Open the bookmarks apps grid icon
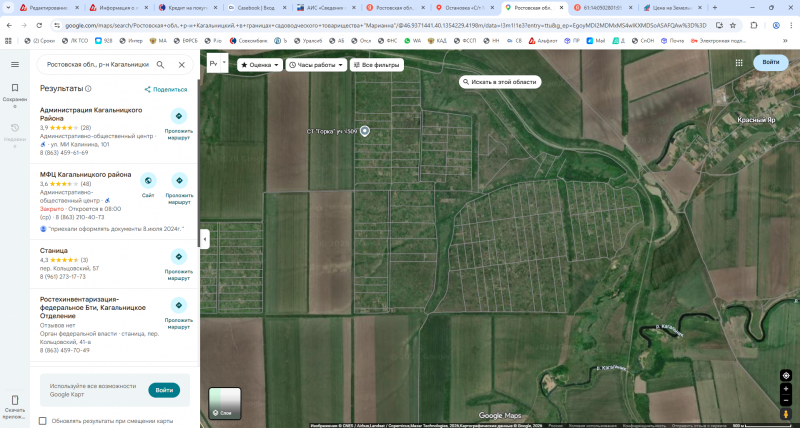Image resolution: width=800 pixels, height=428 pixels. (7, 40)
